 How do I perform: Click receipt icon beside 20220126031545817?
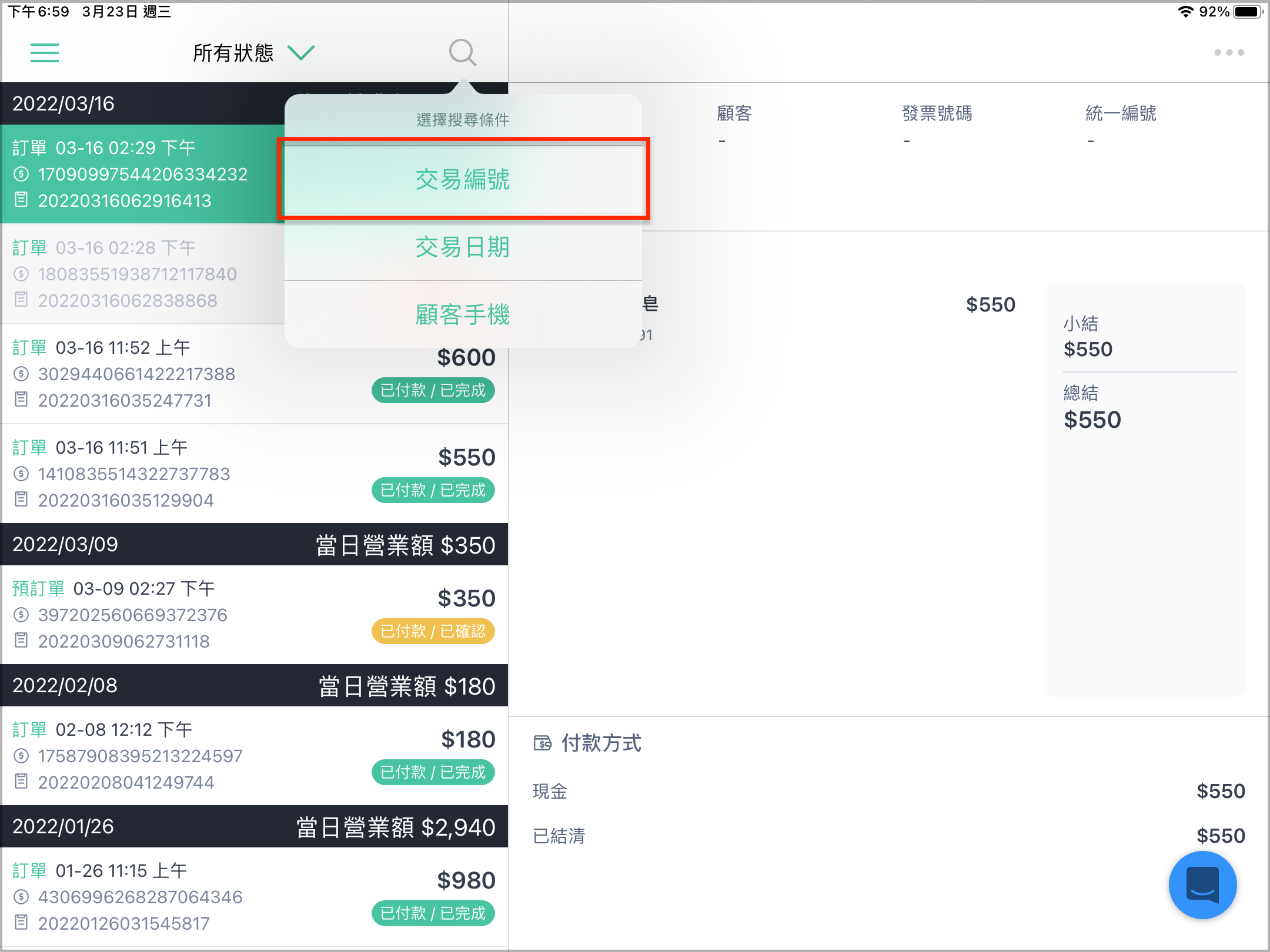(x=21, y=923)
